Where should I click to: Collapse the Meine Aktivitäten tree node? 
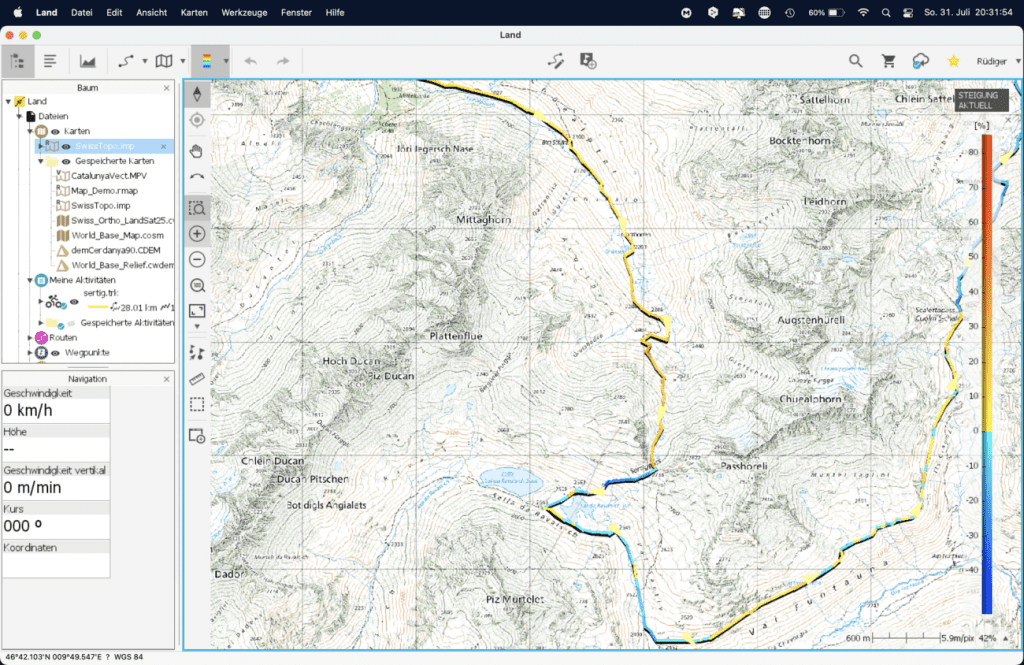click(30, 280)
